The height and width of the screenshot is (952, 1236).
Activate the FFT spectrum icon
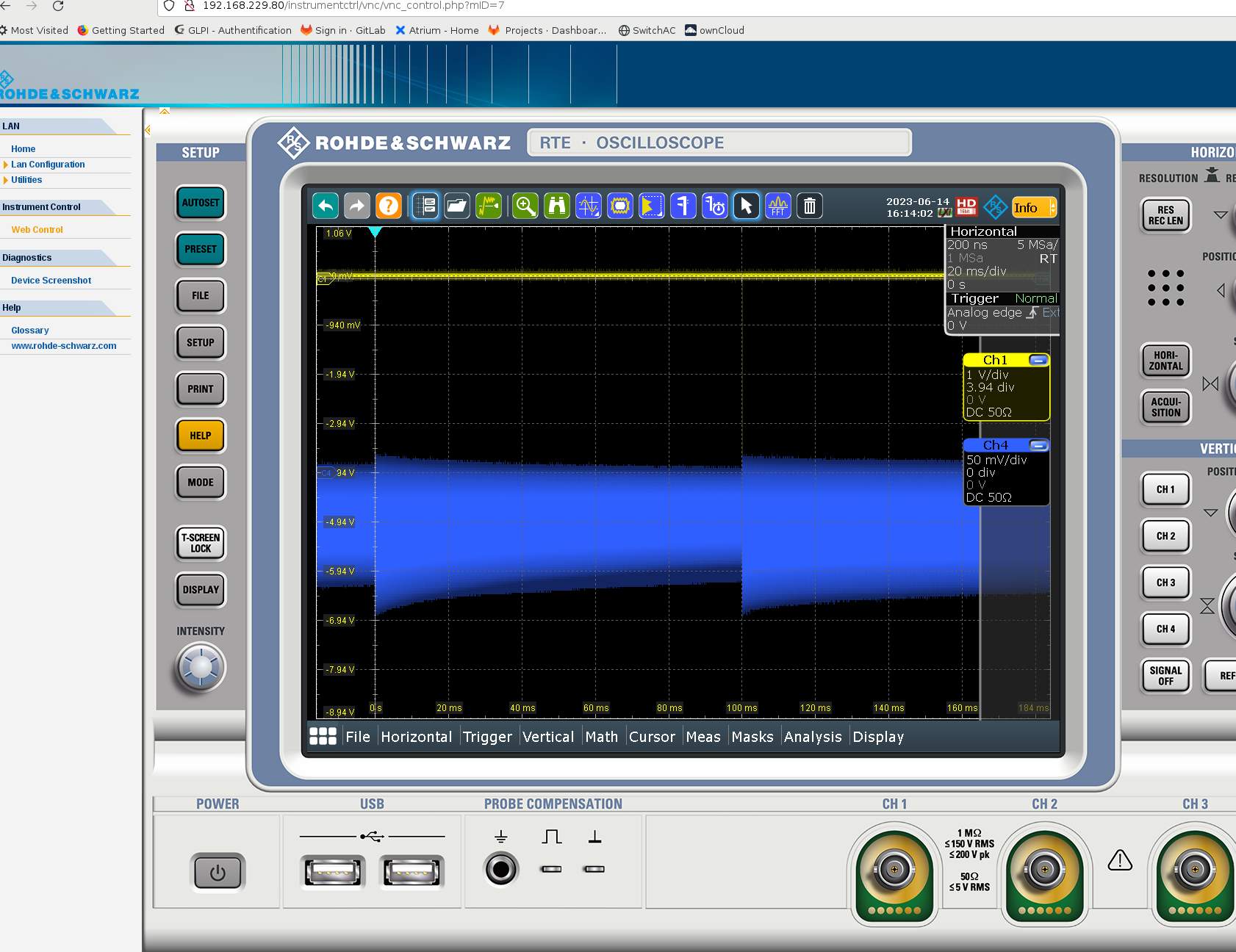point(778,206)
